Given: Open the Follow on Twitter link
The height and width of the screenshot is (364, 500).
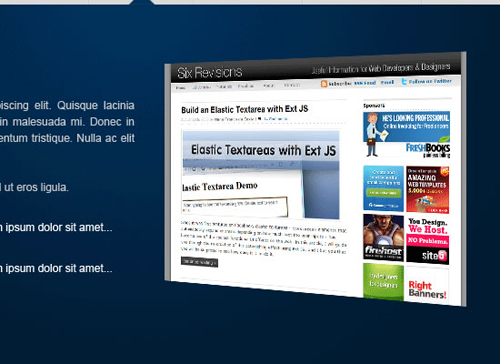Looking at the screenshot, I should tap(430, 81).
